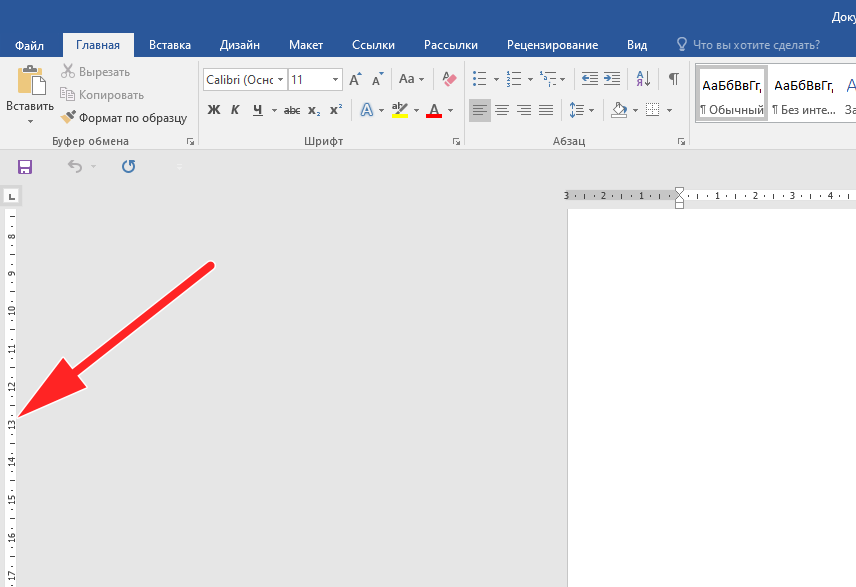Viewport: 856px width, 587px height.
Task: Toggle italic formatting (К)
Action: 235,110
